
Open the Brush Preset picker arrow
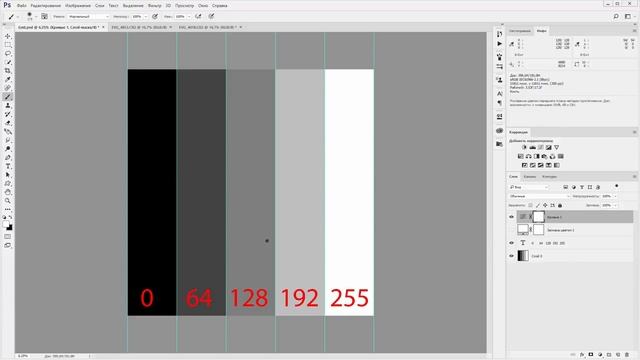[36, 17]
